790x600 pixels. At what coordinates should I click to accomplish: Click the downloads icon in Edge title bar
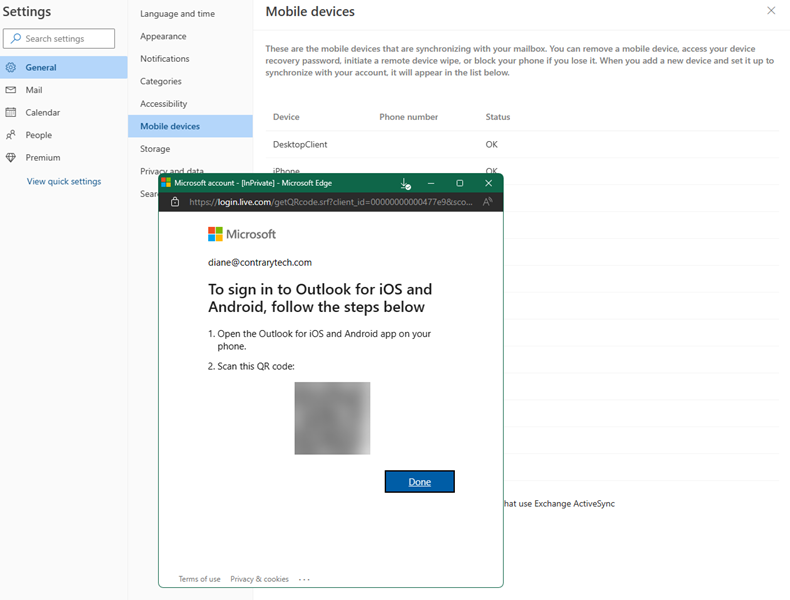point(405,183)
